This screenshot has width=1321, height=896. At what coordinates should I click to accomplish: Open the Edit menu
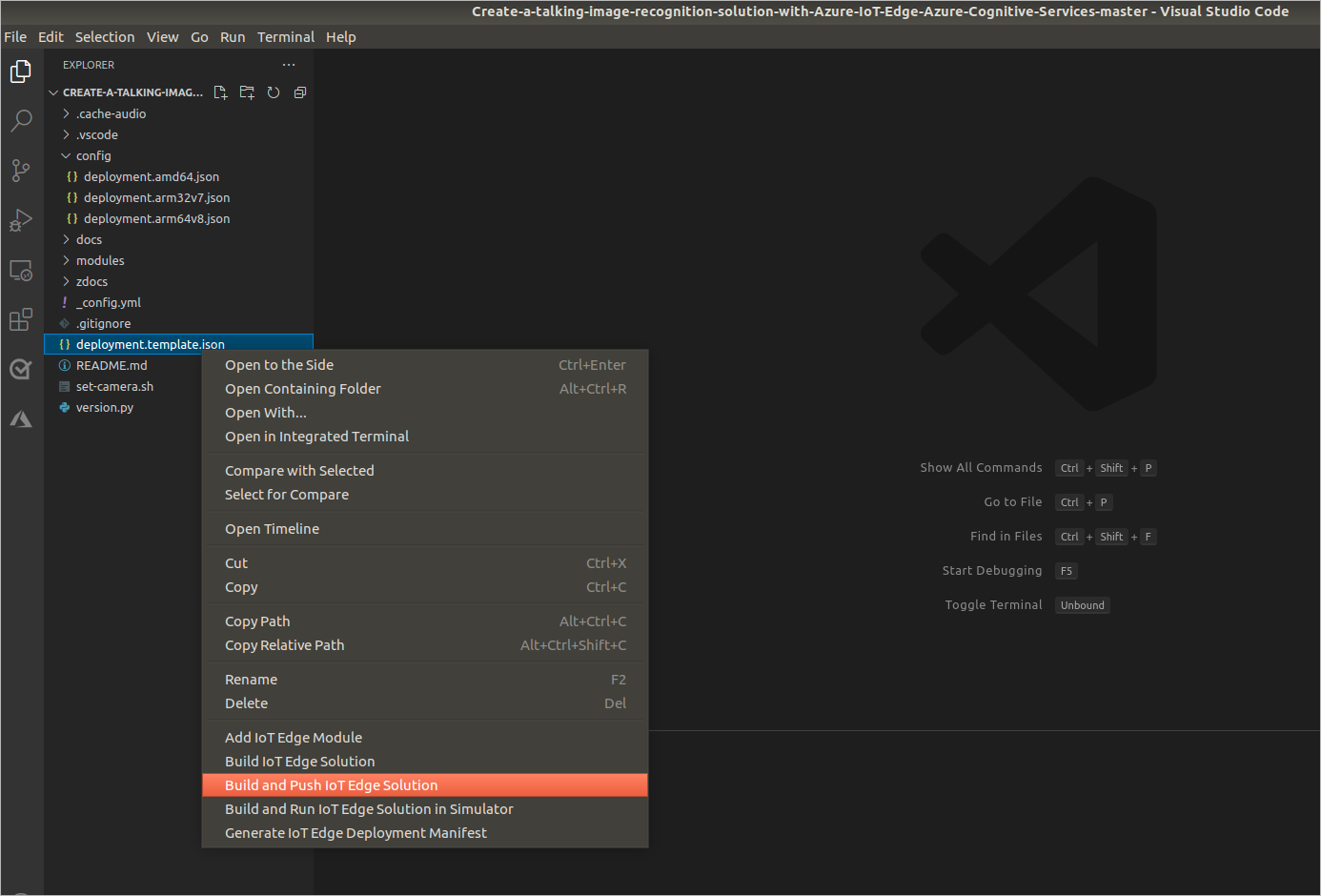51,37
